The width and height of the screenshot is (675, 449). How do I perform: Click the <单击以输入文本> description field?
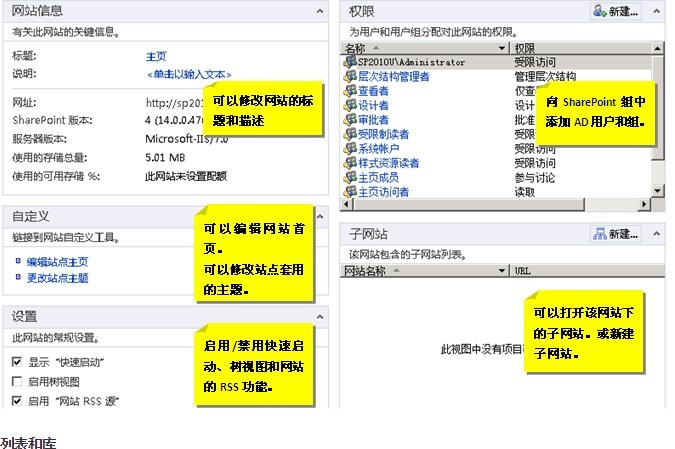(x=190, y=74)
